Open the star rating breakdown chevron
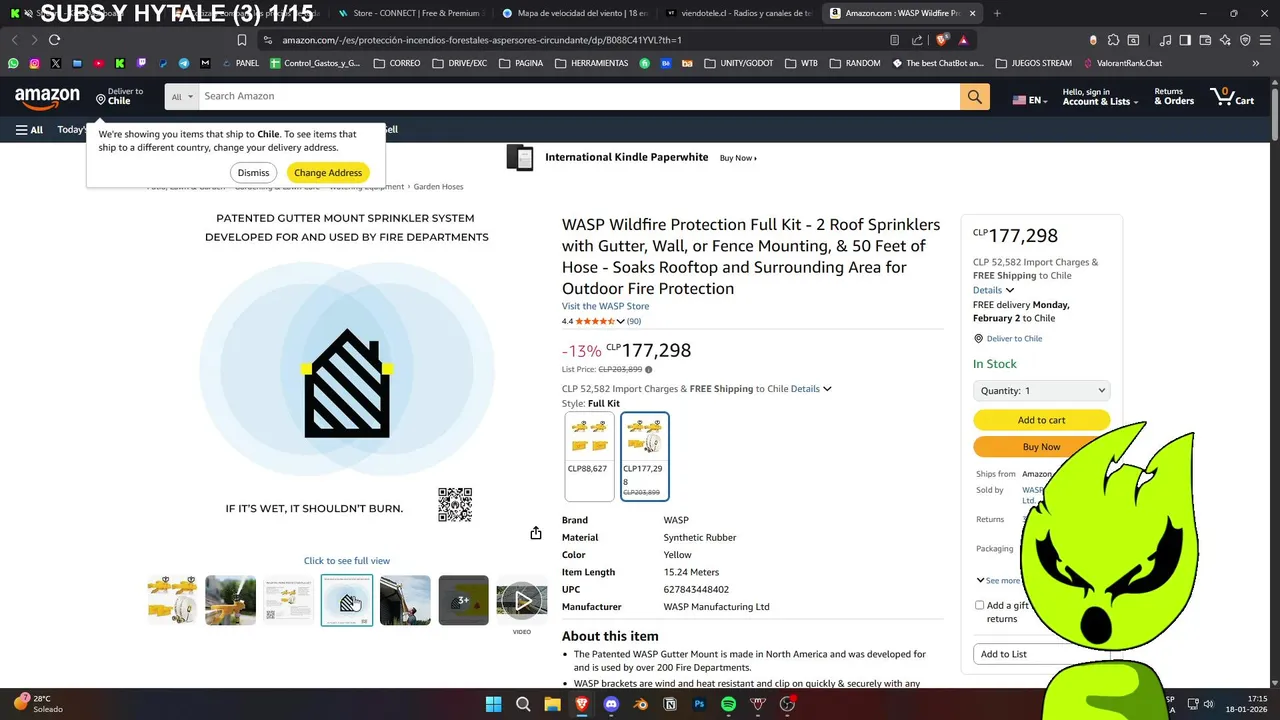This screenshot has height=720, width=1280. tap(620, 321)
